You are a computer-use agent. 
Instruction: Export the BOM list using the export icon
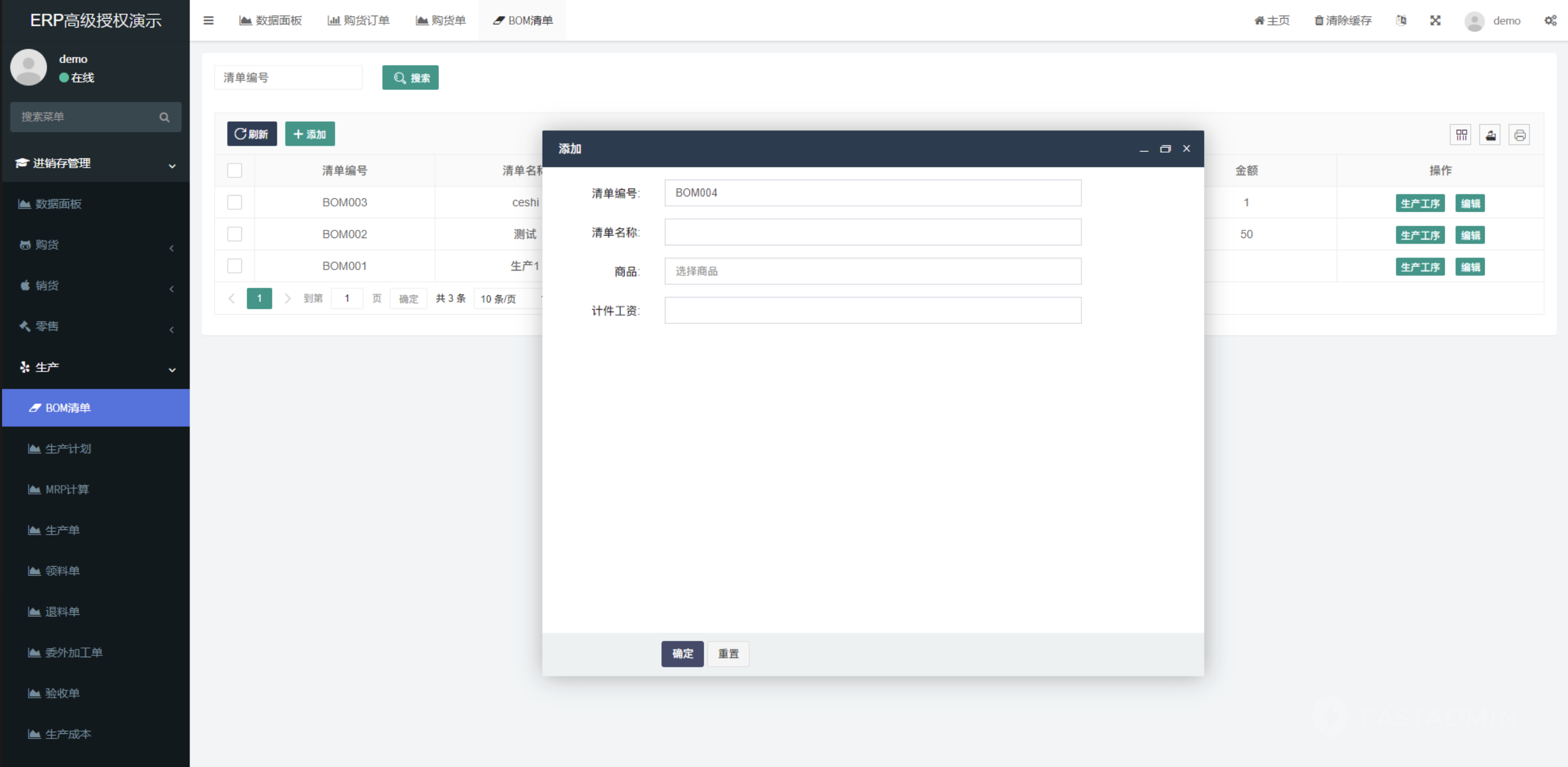pyautogui.click(x=1490, y=135)
